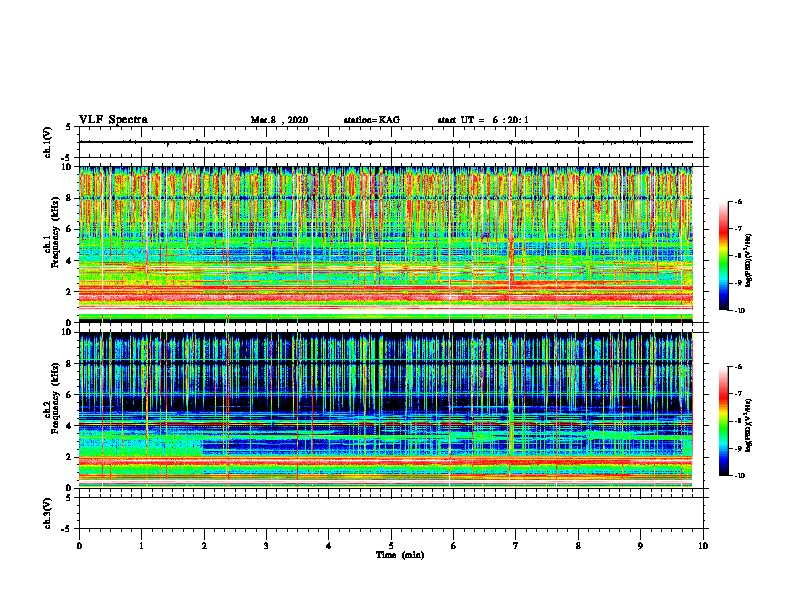Click time axis tick label "5"
Image resolution: width=792 pixels, height=612 pixels.
tap(391, 546)
